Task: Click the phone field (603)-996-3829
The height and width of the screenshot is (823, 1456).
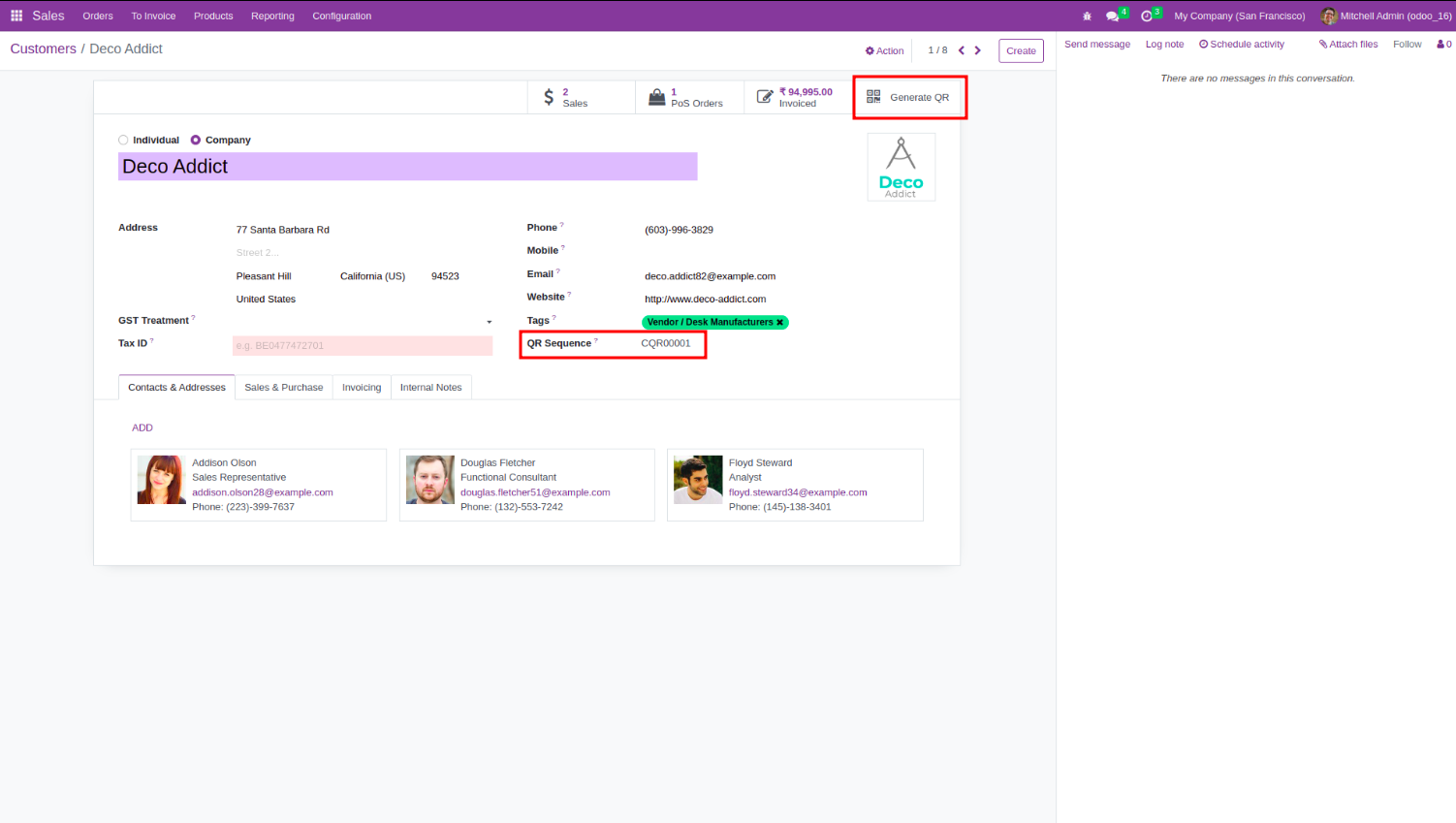Action: point(679,230)
